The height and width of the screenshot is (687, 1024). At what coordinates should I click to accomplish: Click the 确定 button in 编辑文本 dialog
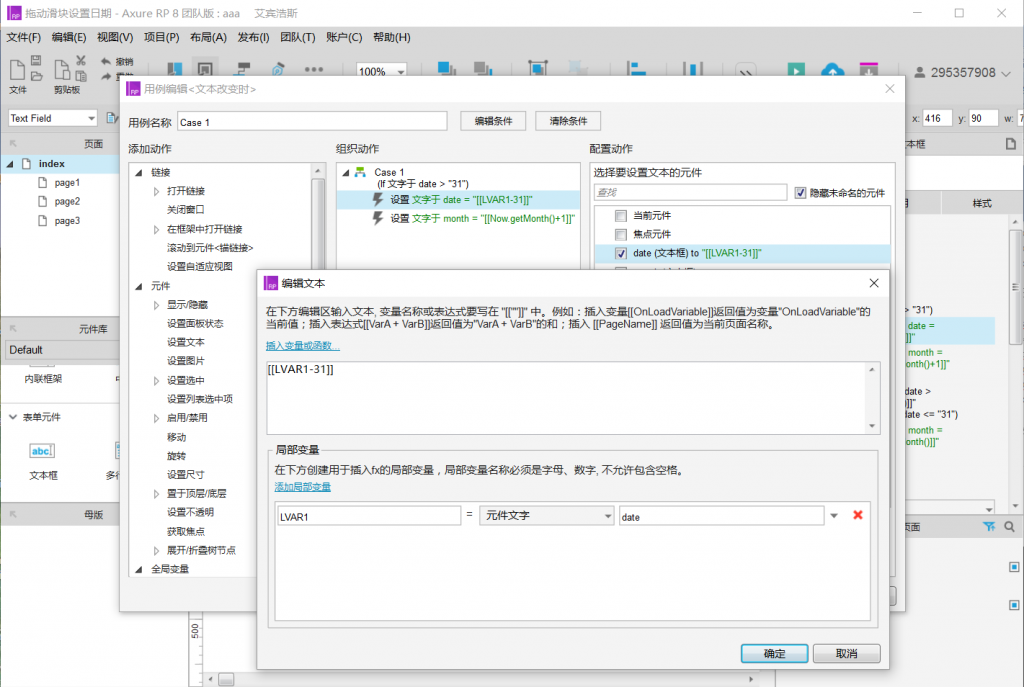coord(775,654)
